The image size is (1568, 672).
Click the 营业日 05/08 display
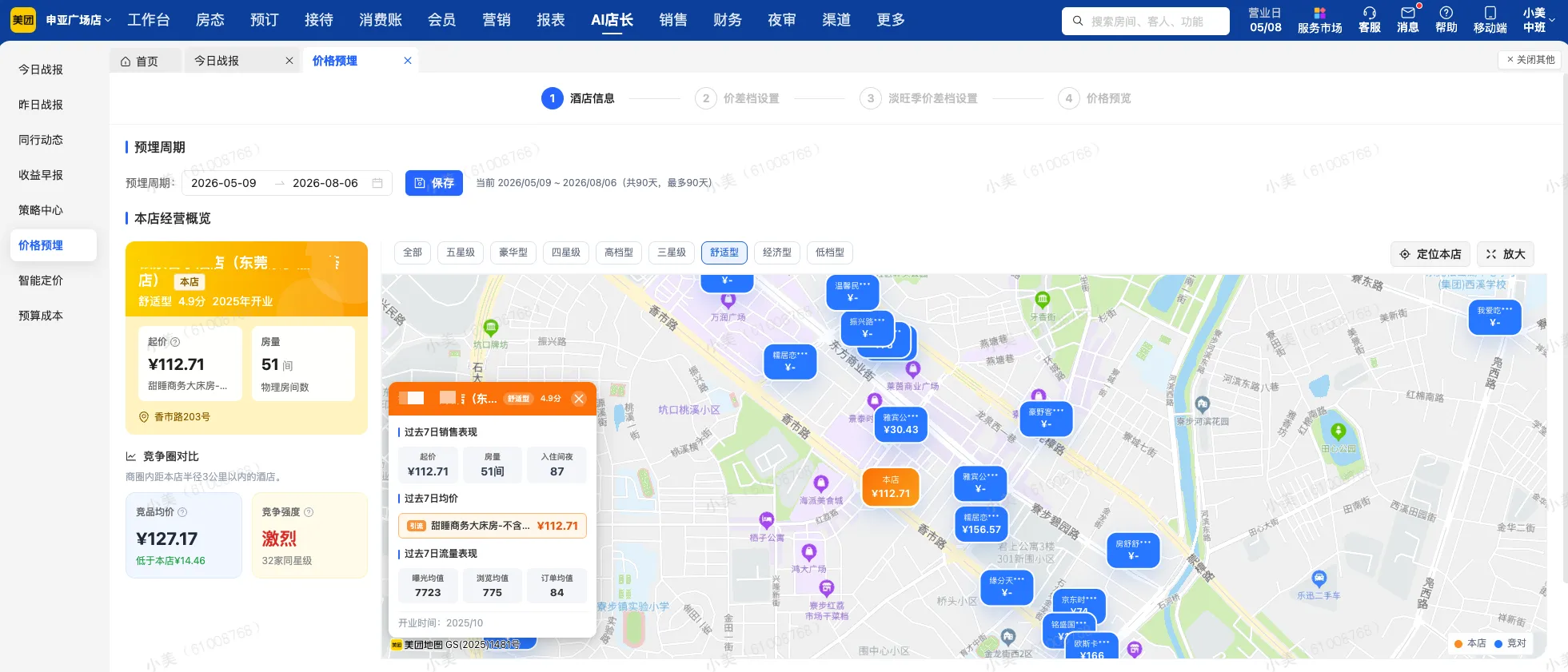[x=1265, y=20]
